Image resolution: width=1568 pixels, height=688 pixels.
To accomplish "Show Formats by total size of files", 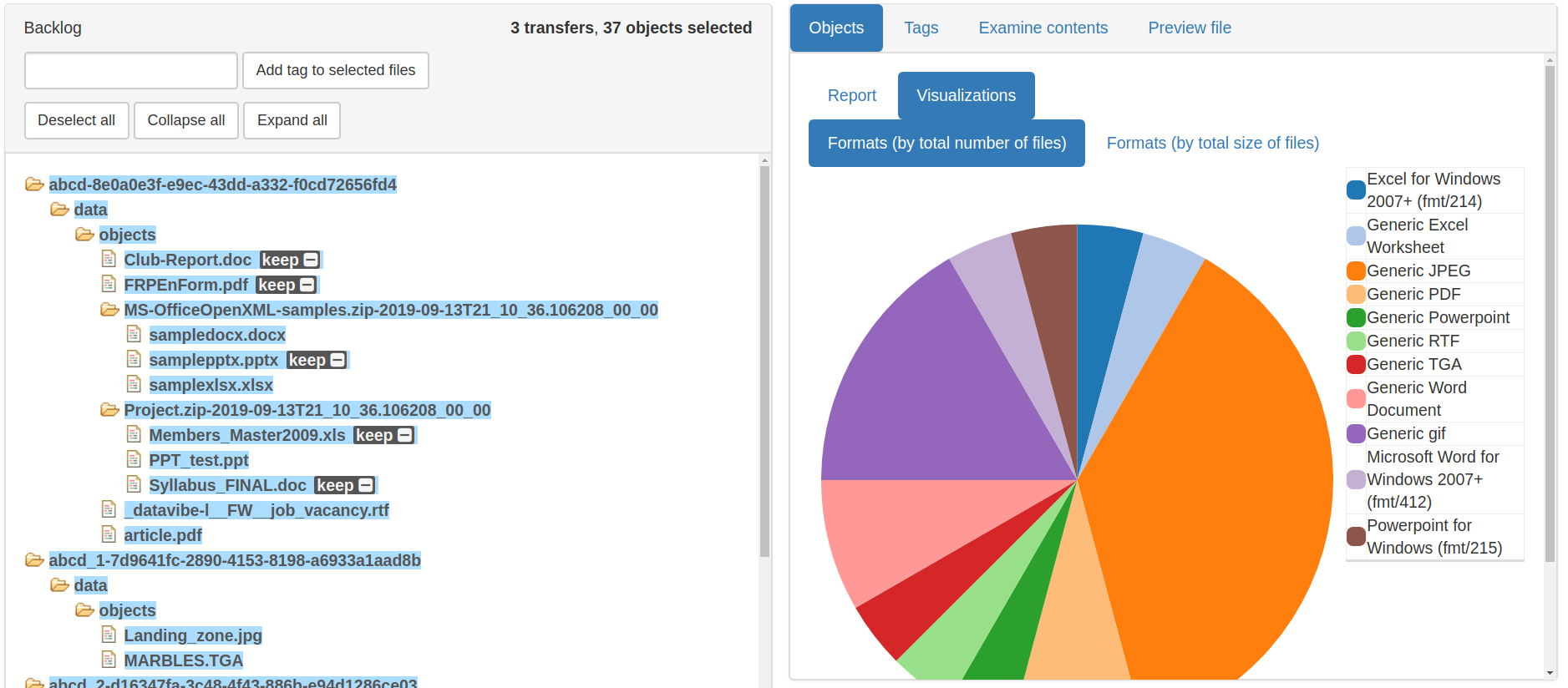I will tap(1212, 143).
